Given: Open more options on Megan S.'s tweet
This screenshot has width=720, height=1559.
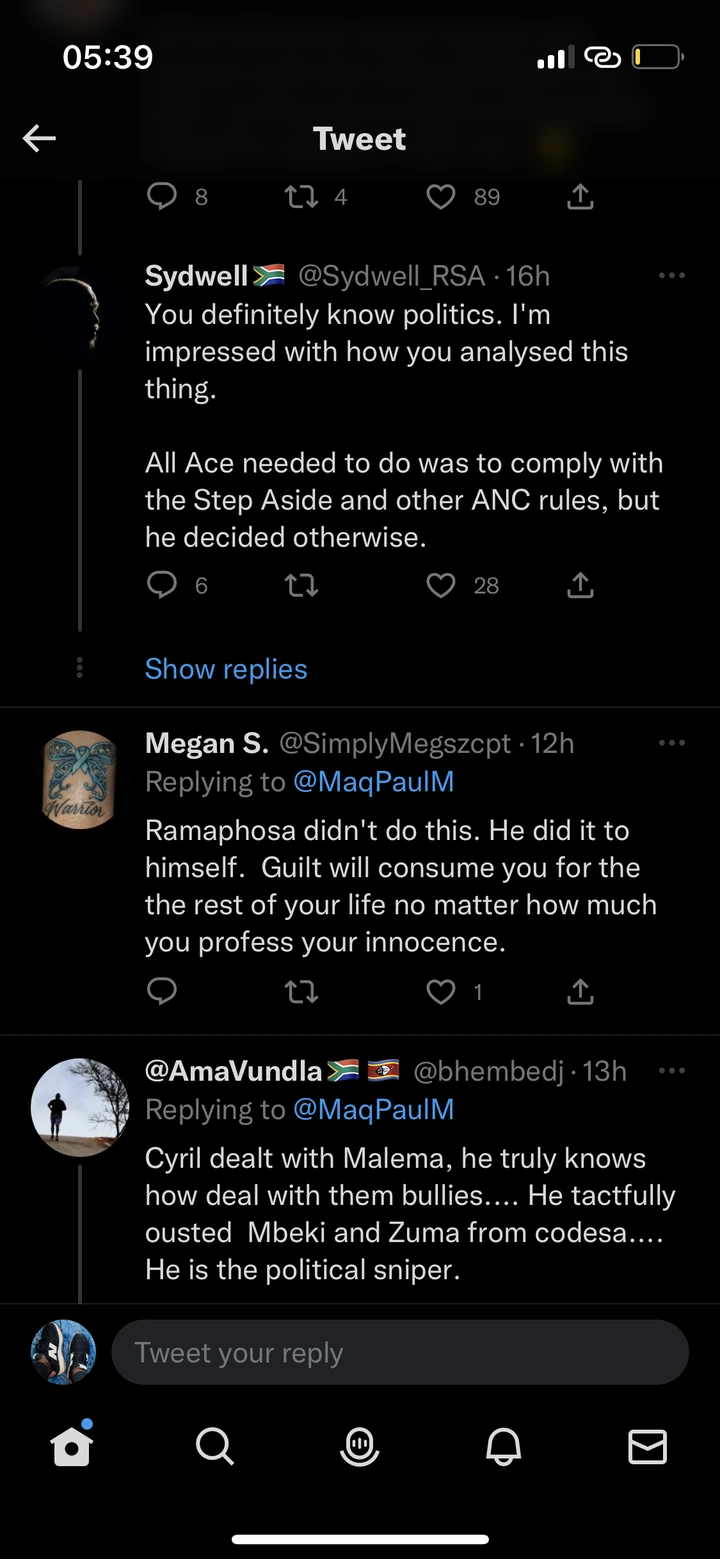Looking at the screenshot, I should pos(672,743).
